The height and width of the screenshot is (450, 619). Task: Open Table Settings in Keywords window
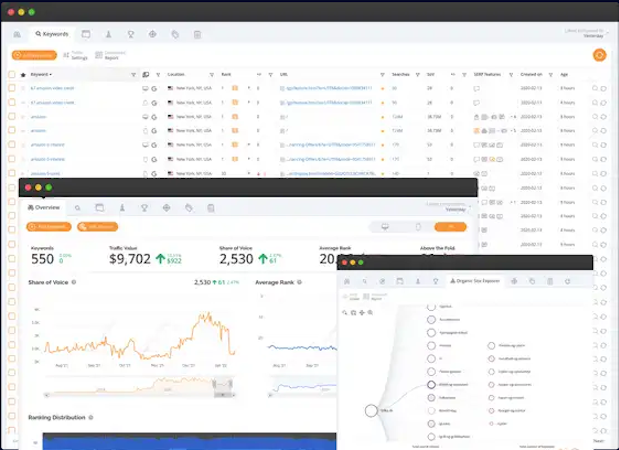[75, 55]
